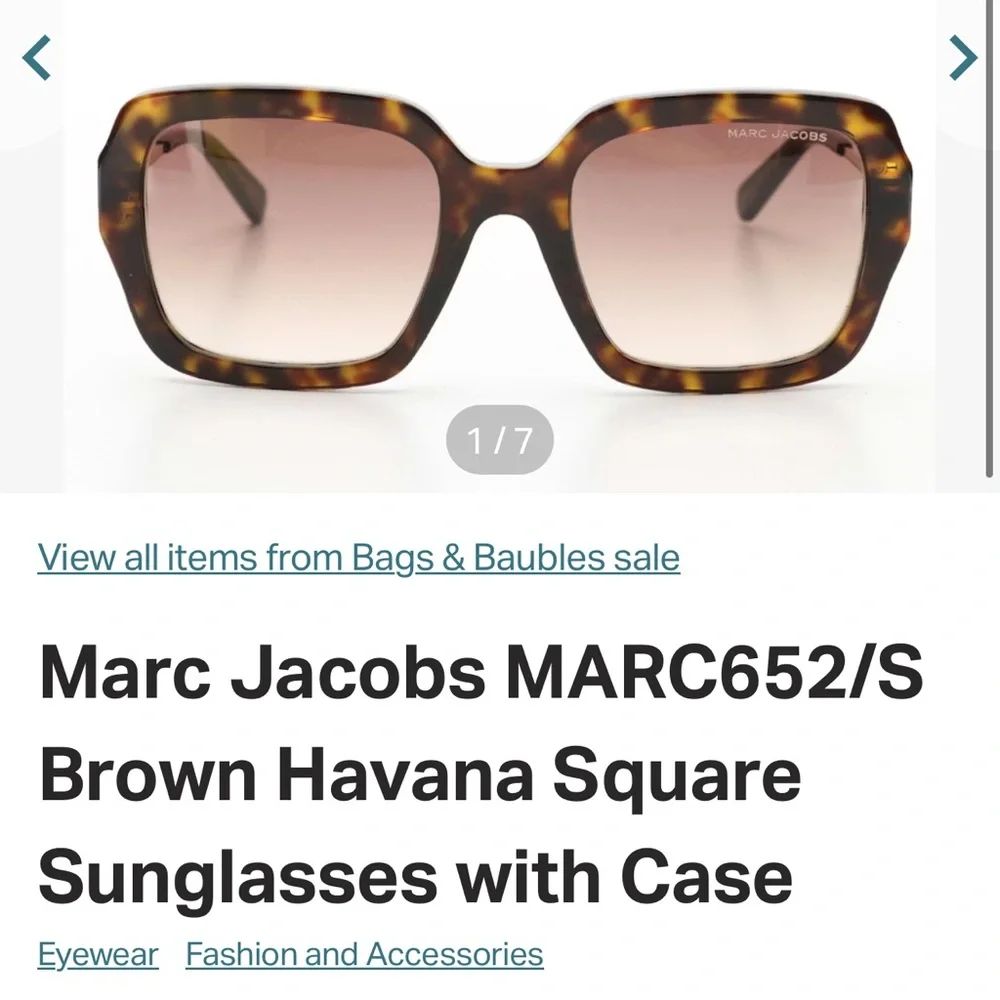The height and width of the screenshot is (1000, 1000).
Task: Click the Sunglasses with Case title line
Action: [x=415, y=878]
